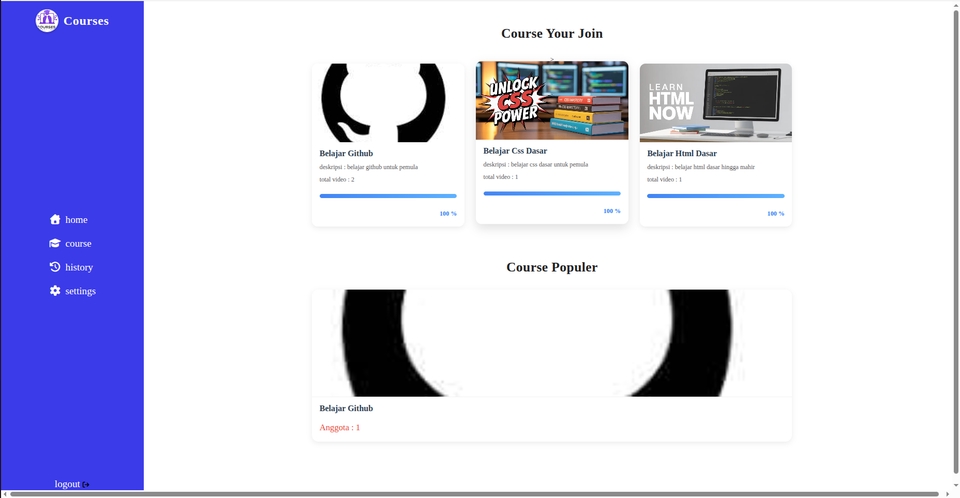
Task: Click the scroll right arrow at bottom
Action: point(947,494)
